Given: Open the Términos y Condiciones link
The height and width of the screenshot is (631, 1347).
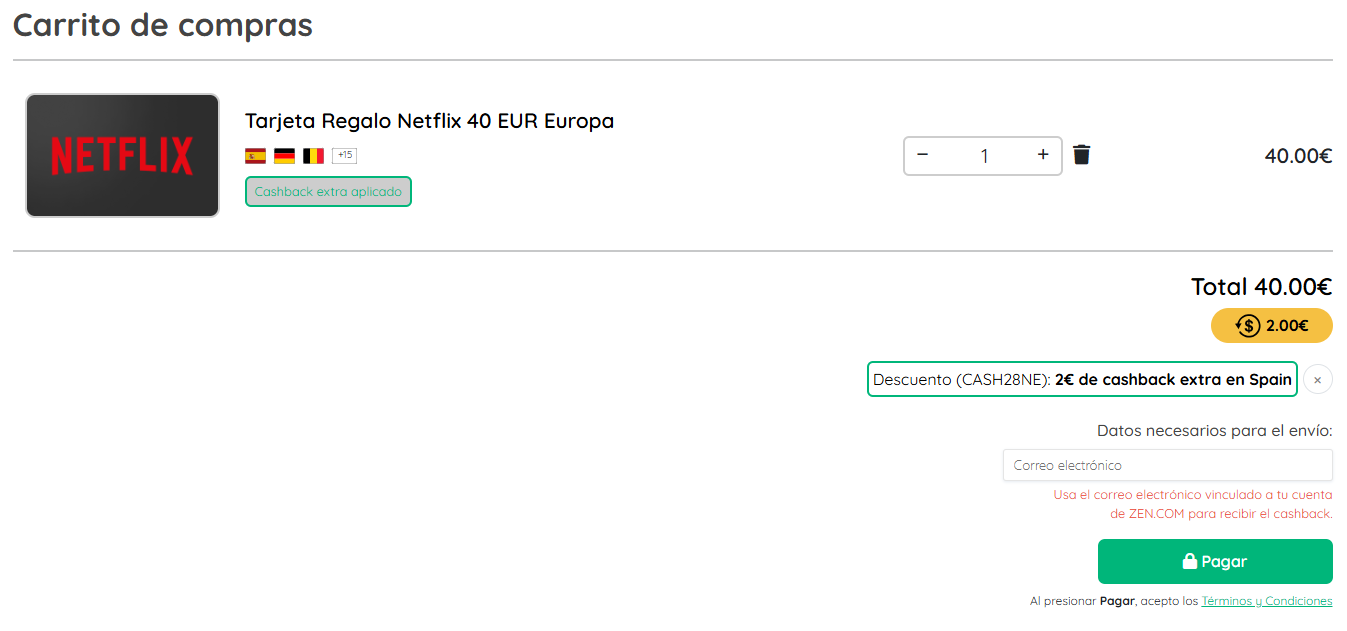Looking at the screenshot, I should point(1266,601).
